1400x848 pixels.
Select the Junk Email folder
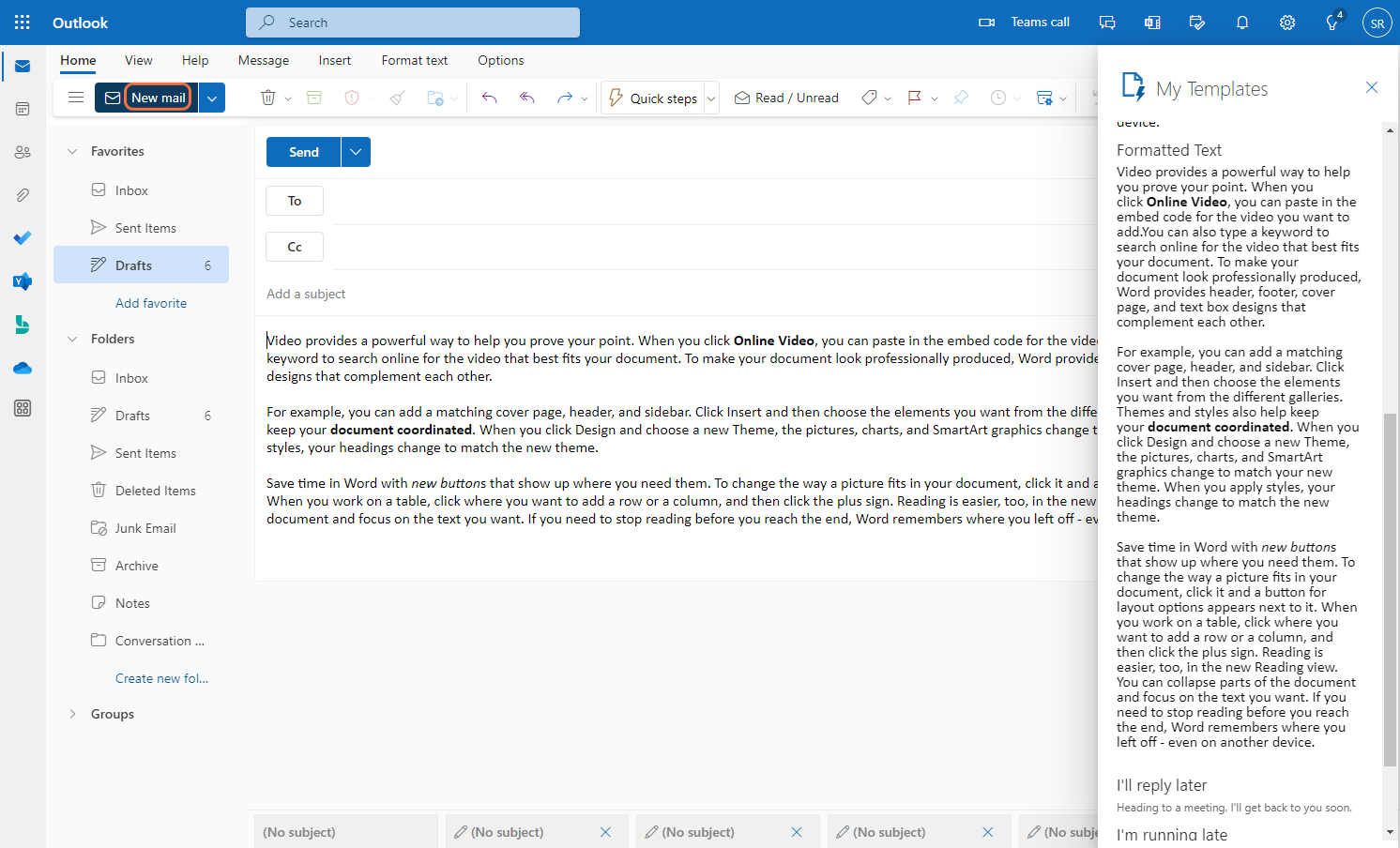(x=142, y=528)
